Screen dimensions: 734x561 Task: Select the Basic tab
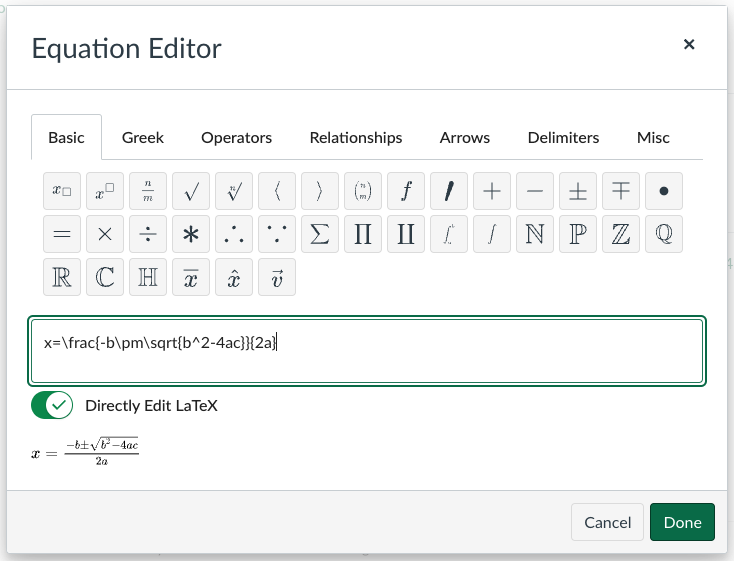[66, 138]
